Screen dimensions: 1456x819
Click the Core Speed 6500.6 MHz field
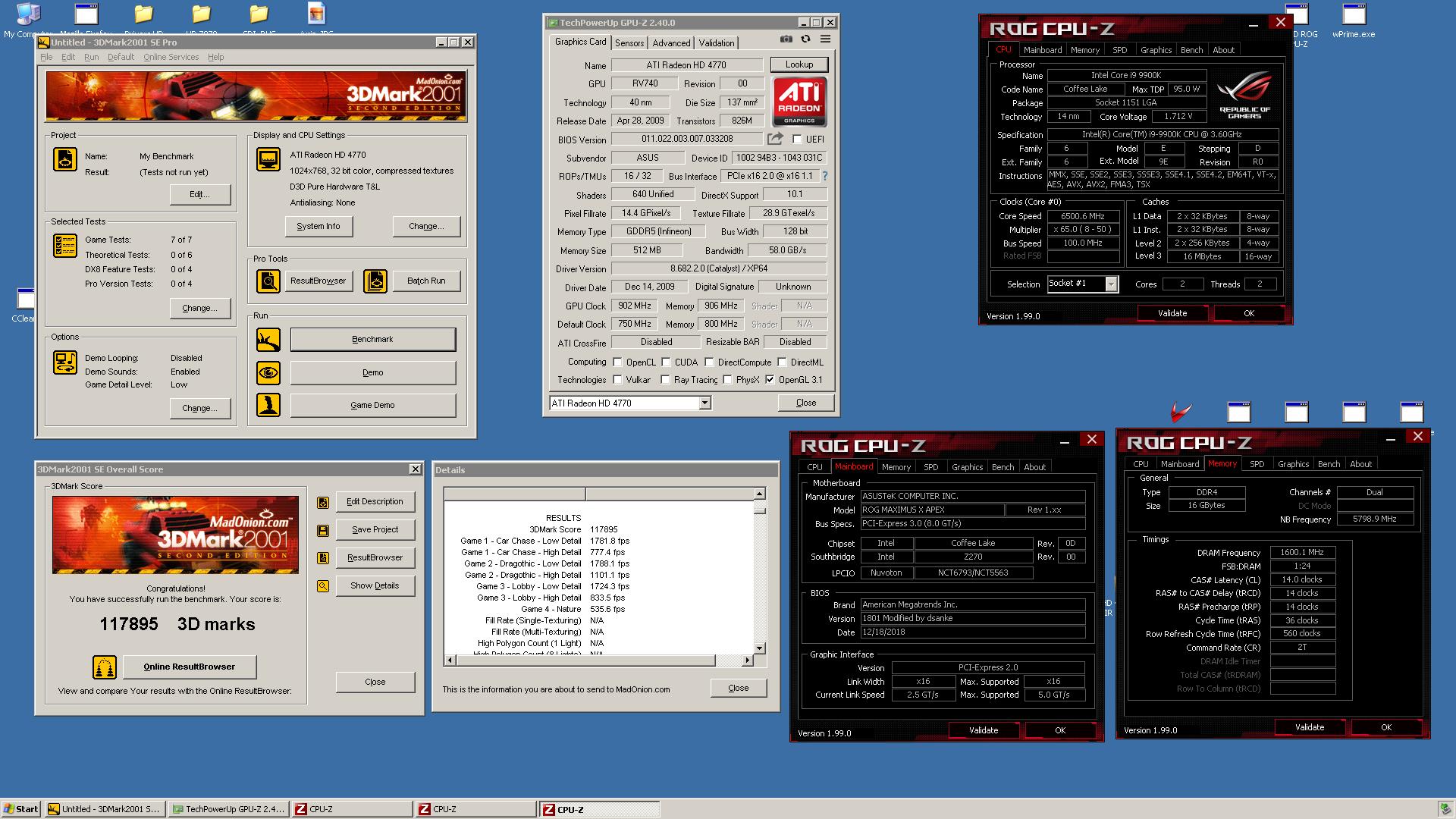coord(1083,216)
